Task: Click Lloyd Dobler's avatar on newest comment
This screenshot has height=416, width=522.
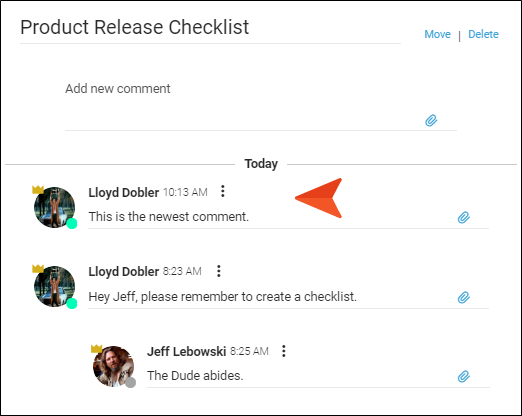Action: click(54, 207)
